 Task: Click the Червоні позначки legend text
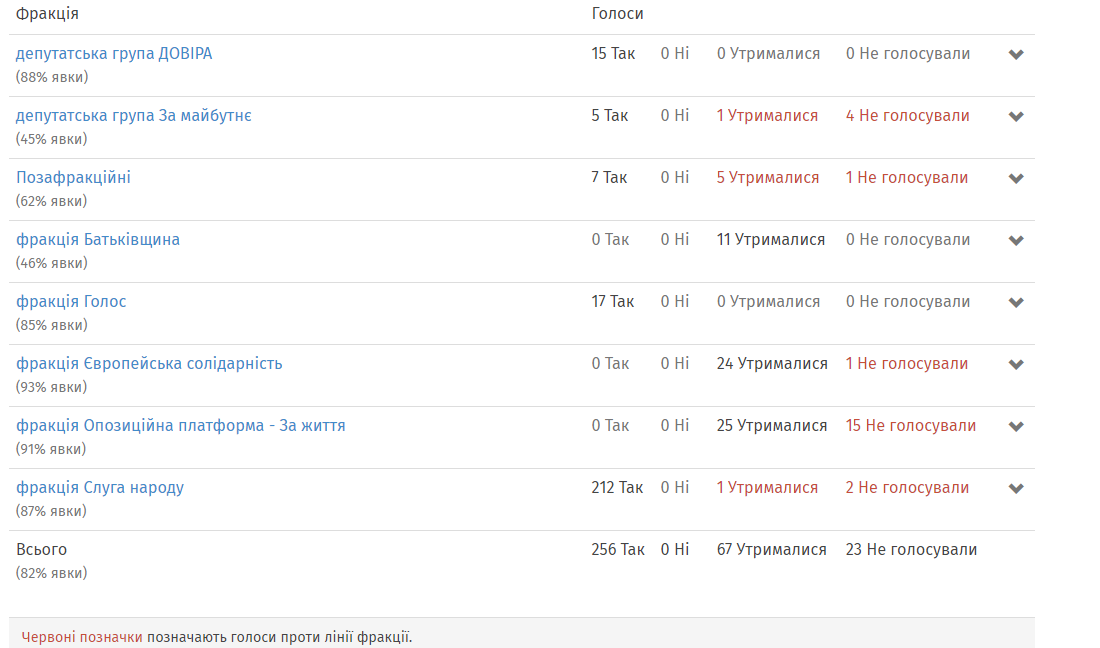(x=81, y=637)
